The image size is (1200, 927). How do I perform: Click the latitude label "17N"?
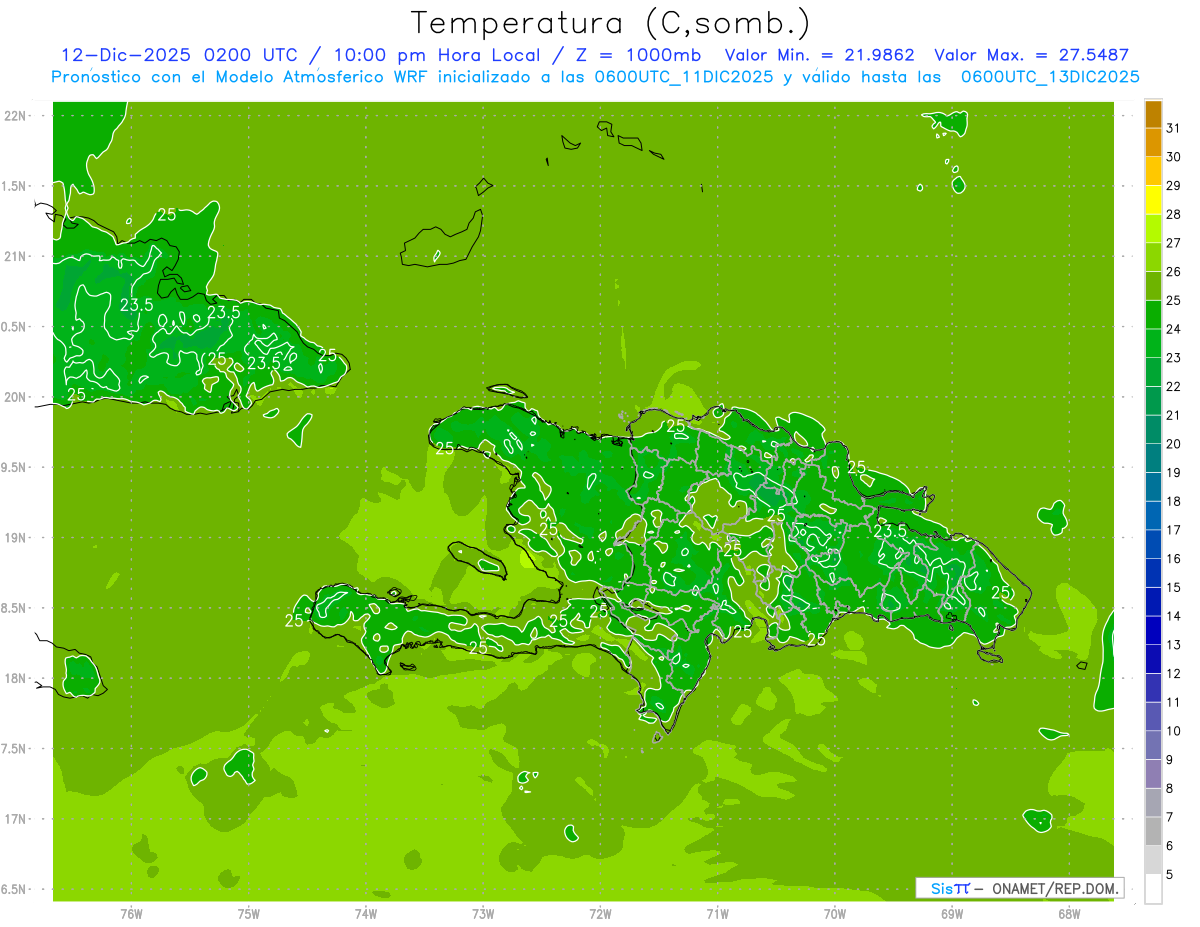[x=17, y=819]
